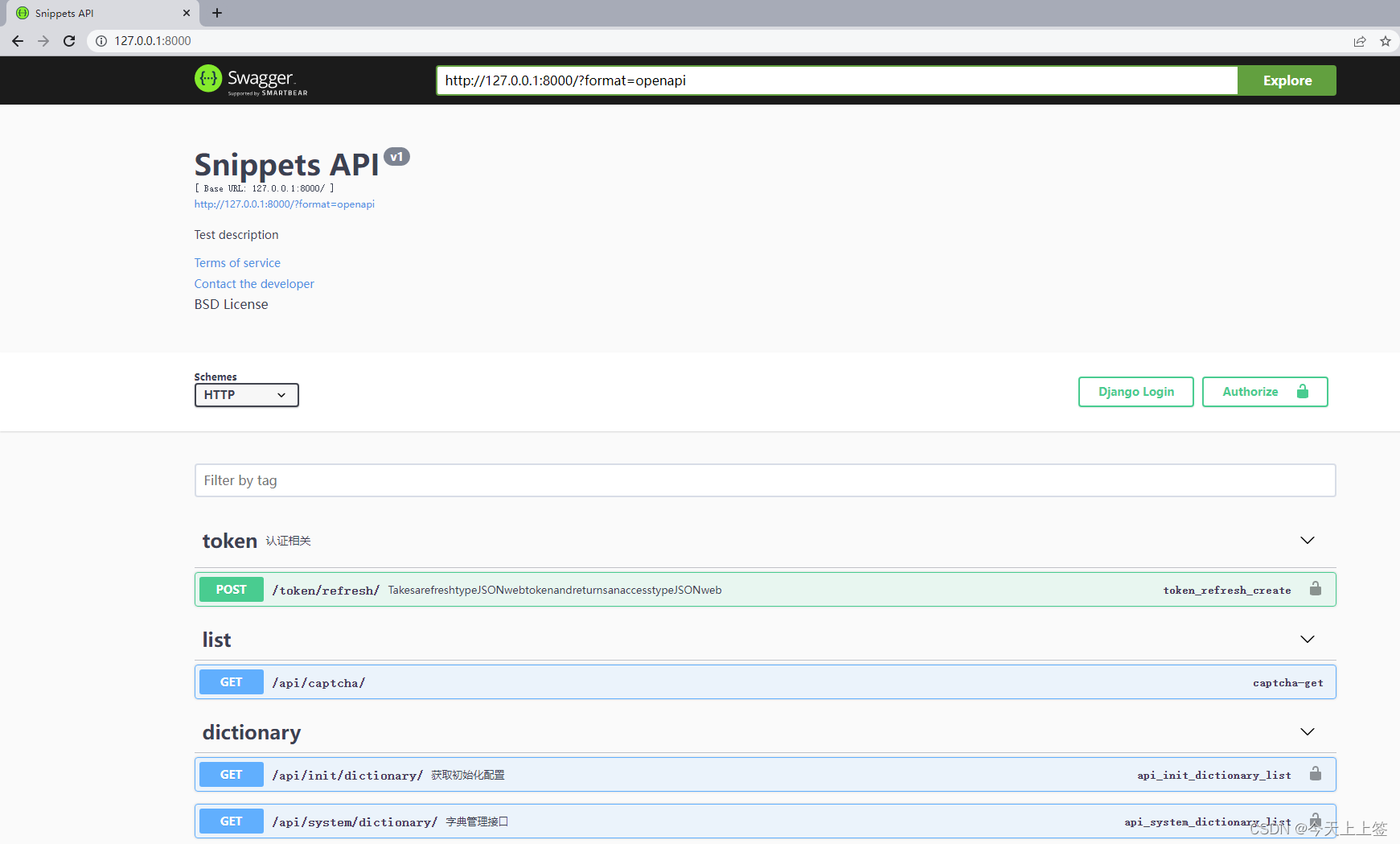Click the Contact the developer link
Image resolution: width=1400 pixels, height=844 pixels.
[x=253, y=283]
